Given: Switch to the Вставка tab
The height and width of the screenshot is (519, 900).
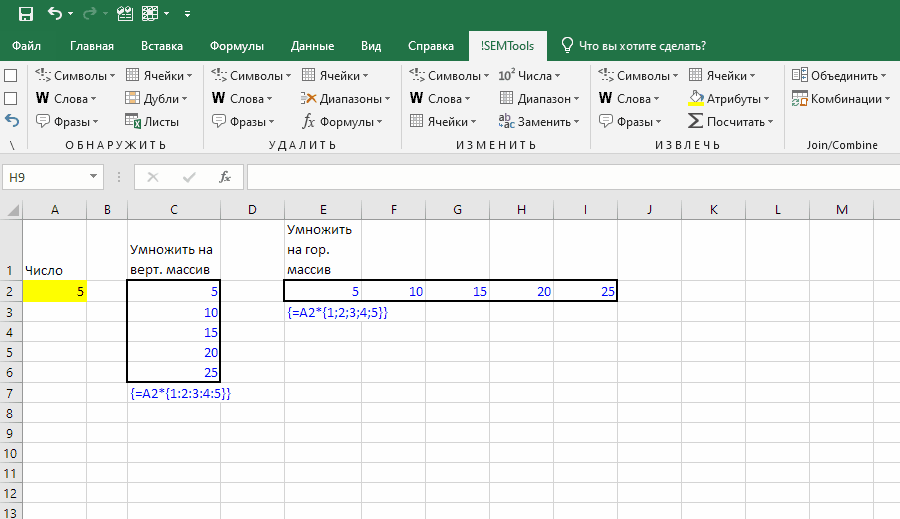Looking at the screenshot, I should click(x=162, y=46).
